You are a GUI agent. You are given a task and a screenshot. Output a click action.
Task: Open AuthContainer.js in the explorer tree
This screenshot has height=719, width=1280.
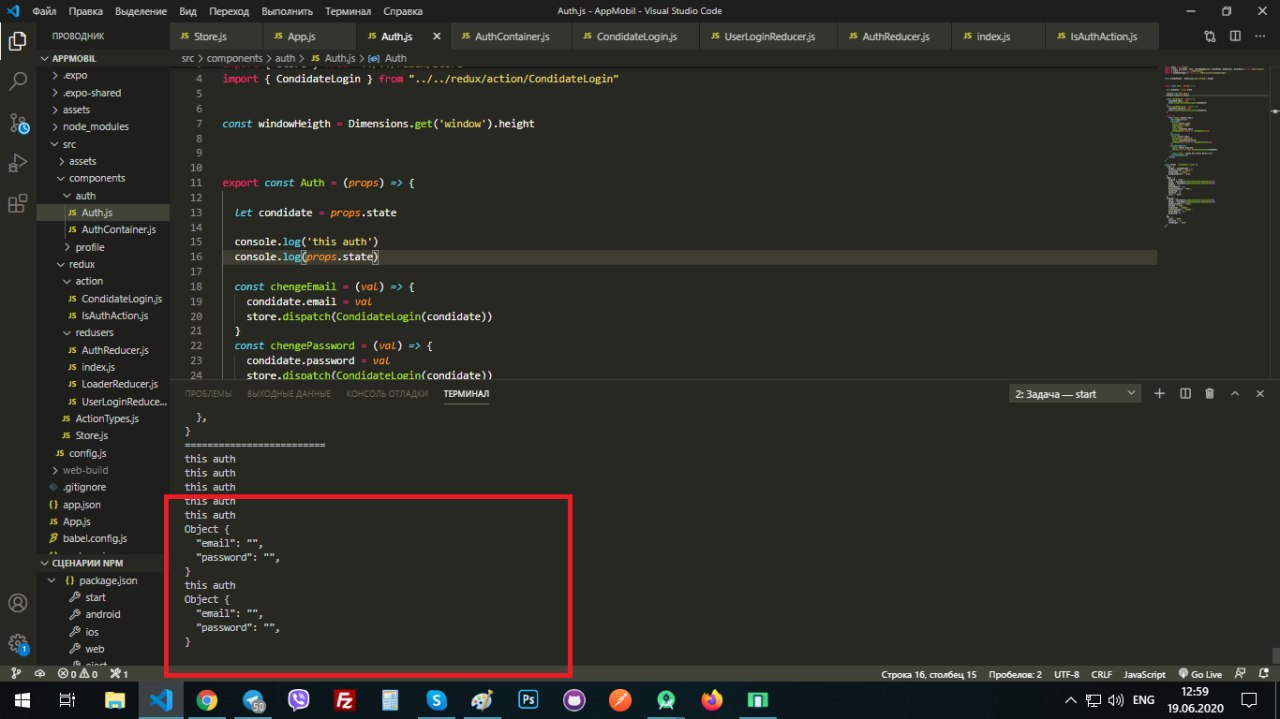tap(103, 229)
